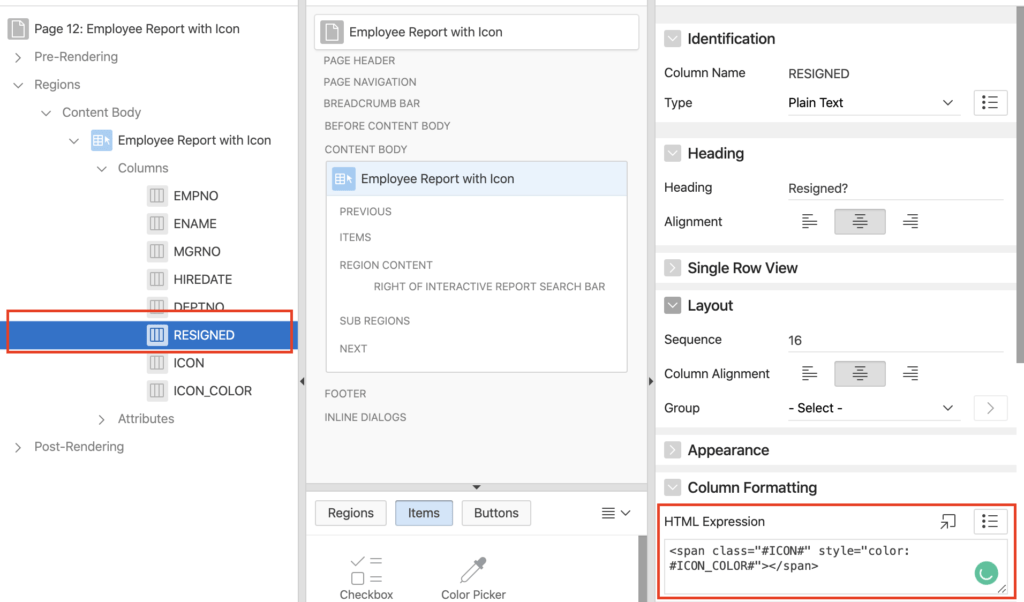Click the BREADCRUMB BAR slot label
Screen dimensions: 1024x602
372,104
